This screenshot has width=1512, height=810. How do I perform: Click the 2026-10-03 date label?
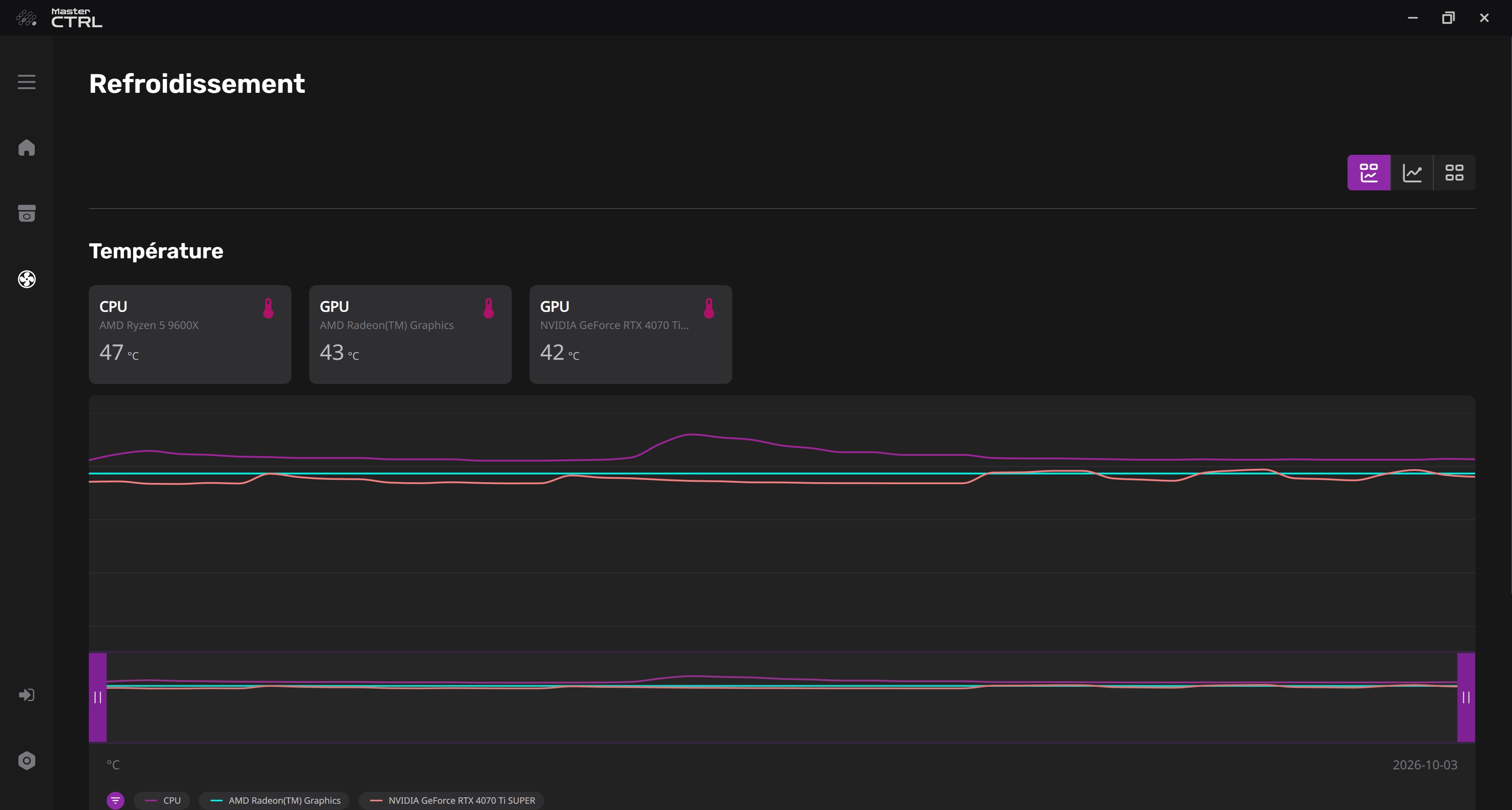[x=1425, y=765]
